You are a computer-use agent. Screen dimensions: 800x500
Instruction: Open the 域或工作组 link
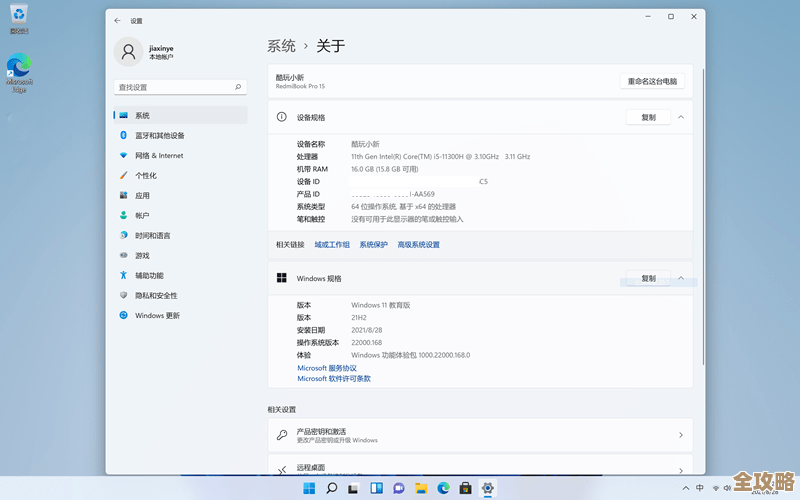[332, 245]
